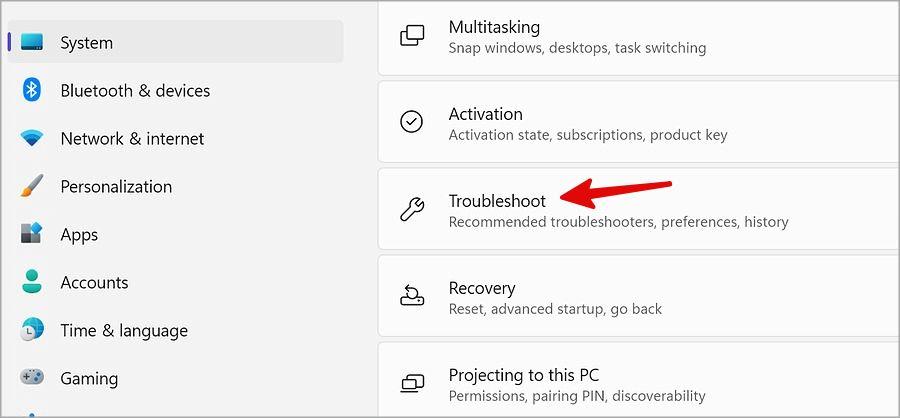Click the Gaming controller icon
Screen dimensions: 900x418
click(32, 378)
